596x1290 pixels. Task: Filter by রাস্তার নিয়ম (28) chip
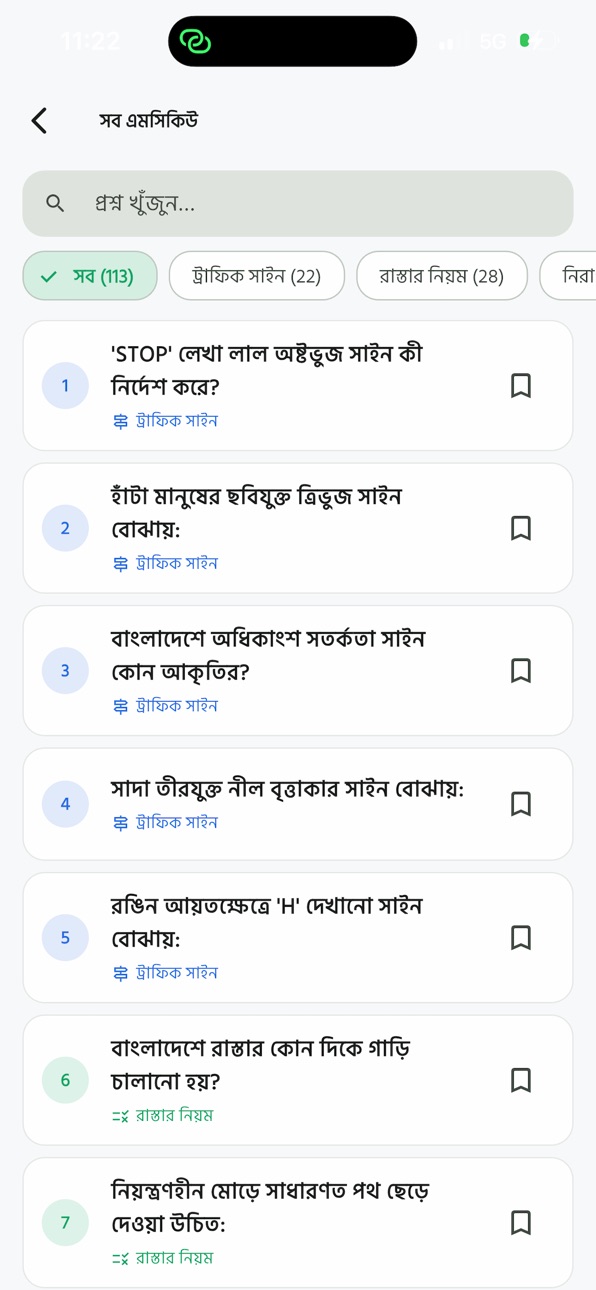click(441, 276)
